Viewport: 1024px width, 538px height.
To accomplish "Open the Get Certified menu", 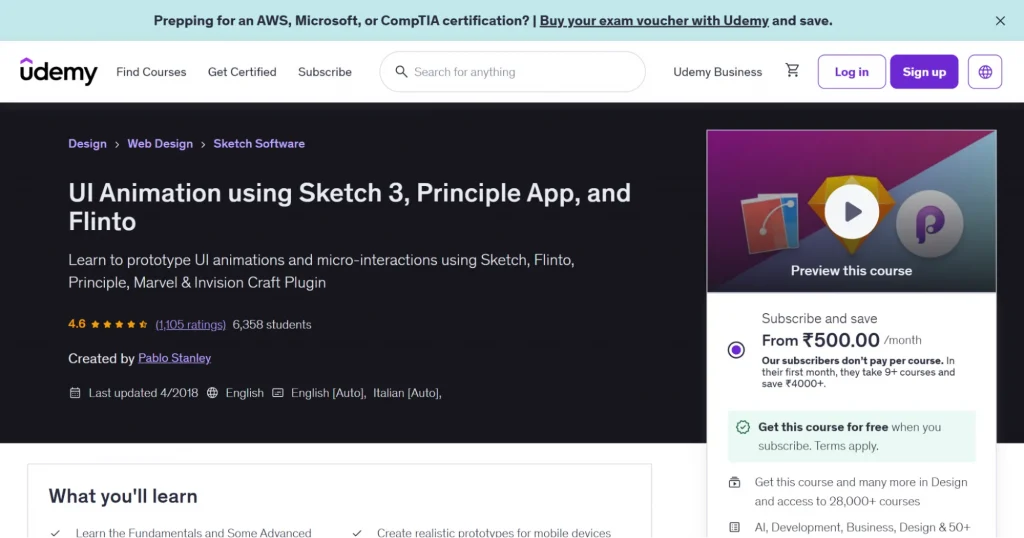I will click(242, 72).
